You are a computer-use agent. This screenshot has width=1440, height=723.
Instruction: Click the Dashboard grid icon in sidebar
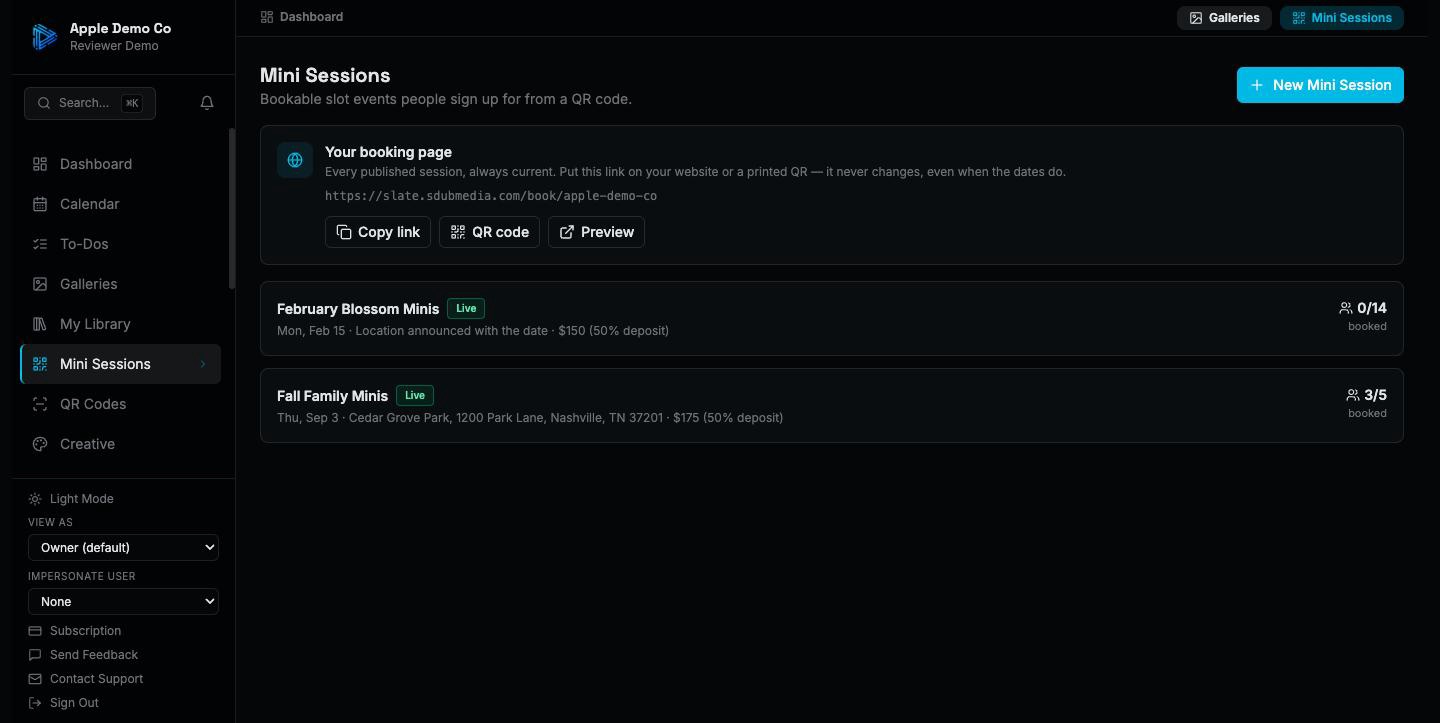(x=40, y=164)
